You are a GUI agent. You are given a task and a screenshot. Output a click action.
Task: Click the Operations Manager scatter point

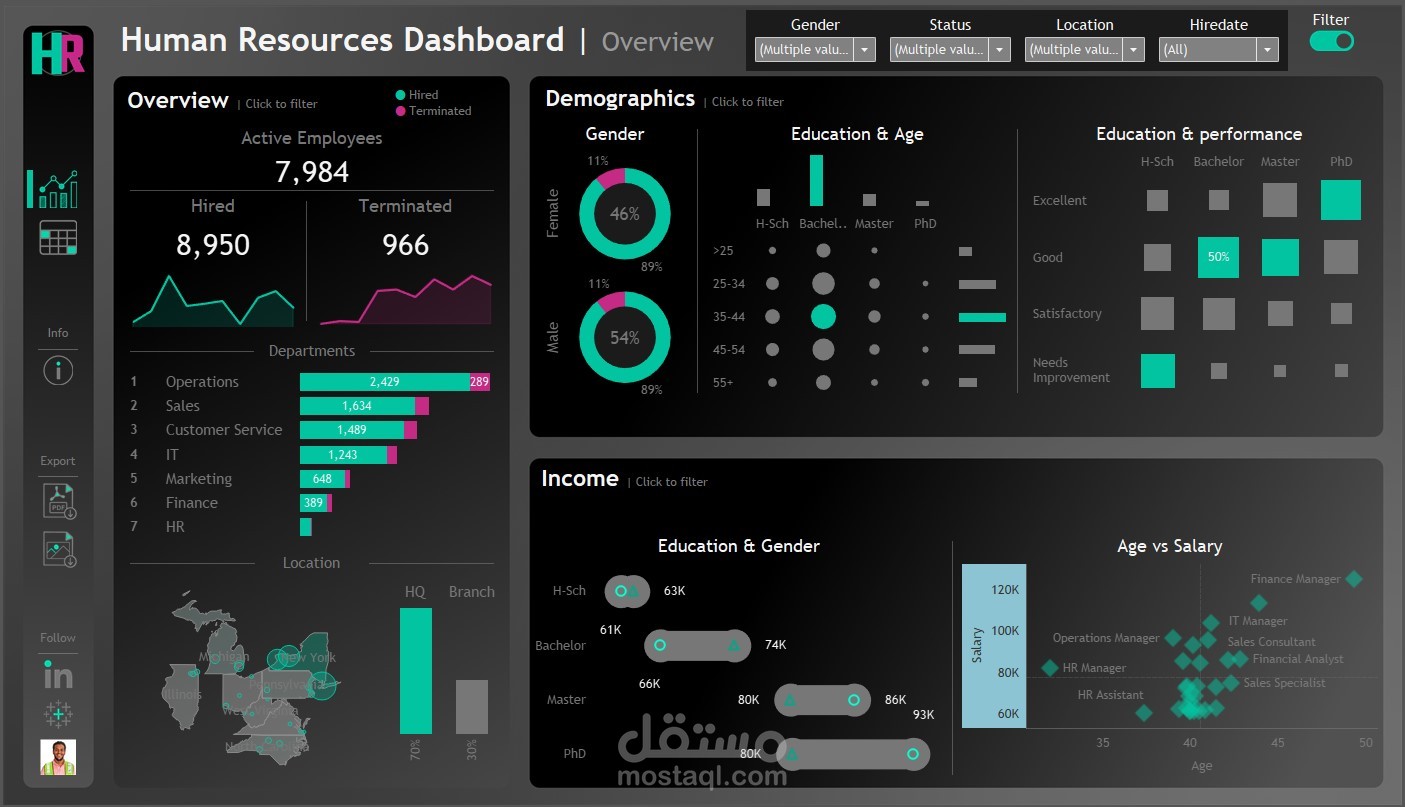1173,638
